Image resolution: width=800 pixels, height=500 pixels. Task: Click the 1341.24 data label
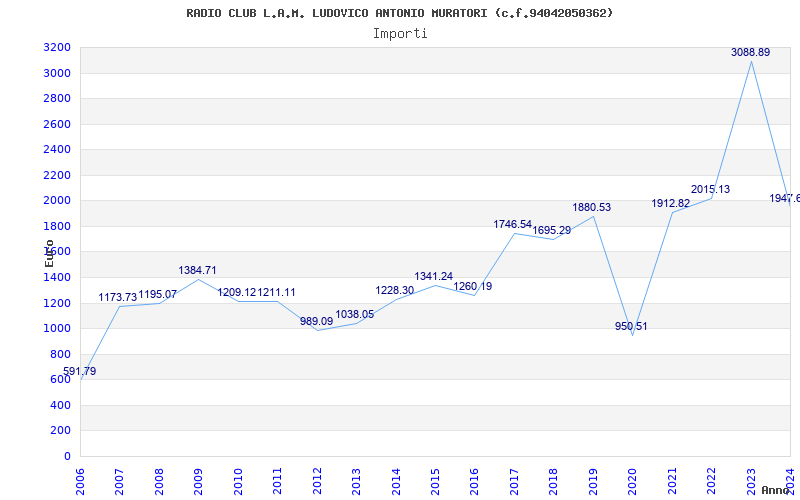[x=434, y=277]
